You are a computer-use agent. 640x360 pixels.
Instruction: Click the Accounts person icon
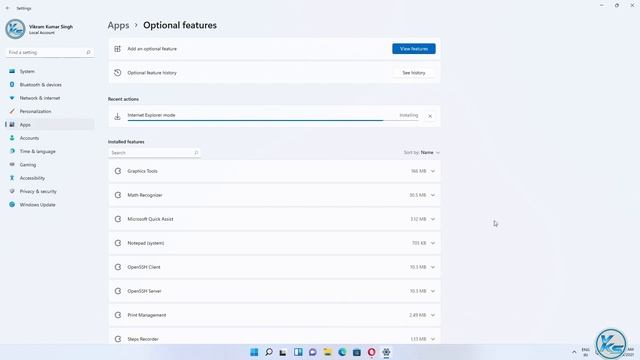(12, 138)
